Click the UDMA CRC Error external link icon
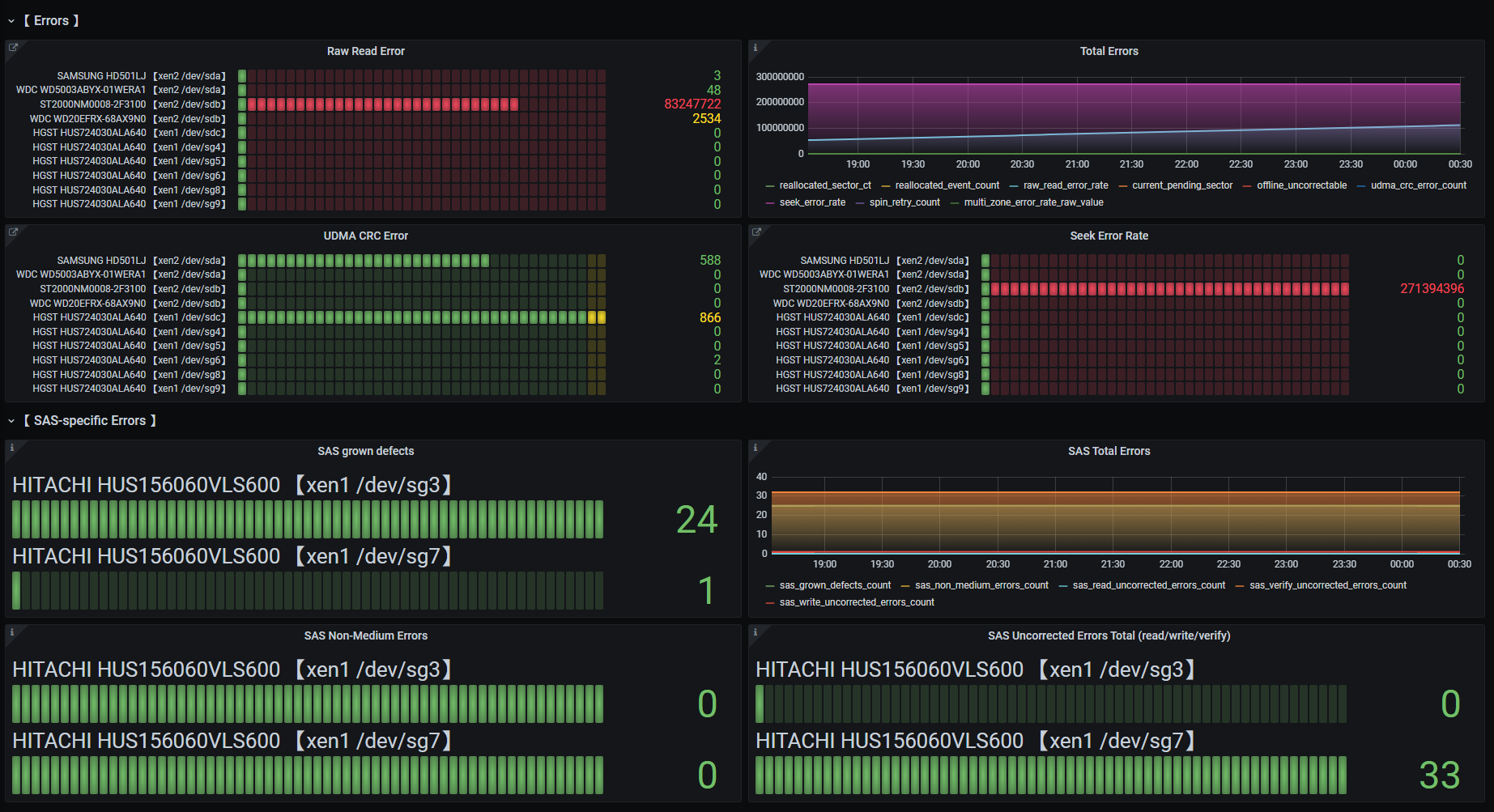 (x=13, y=232)
